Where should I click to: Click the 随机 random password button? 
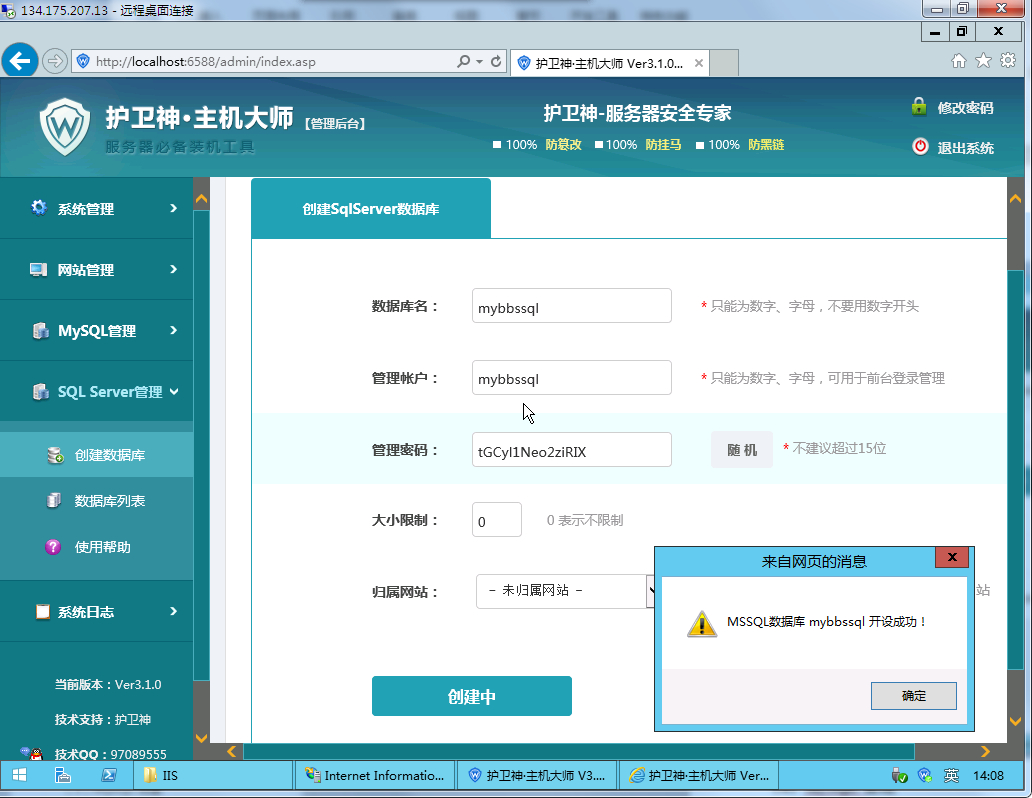[742, 450]
